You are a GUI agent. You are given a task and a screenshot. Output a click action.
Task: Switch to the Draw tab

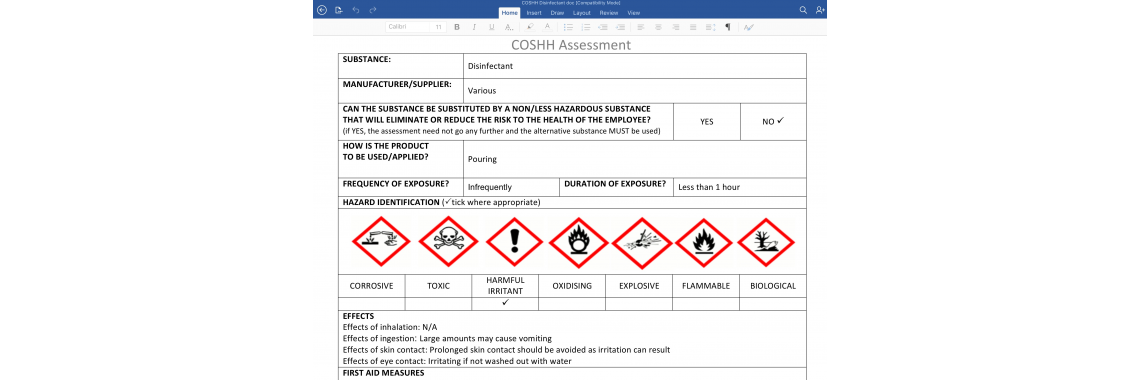coord(557,12)
